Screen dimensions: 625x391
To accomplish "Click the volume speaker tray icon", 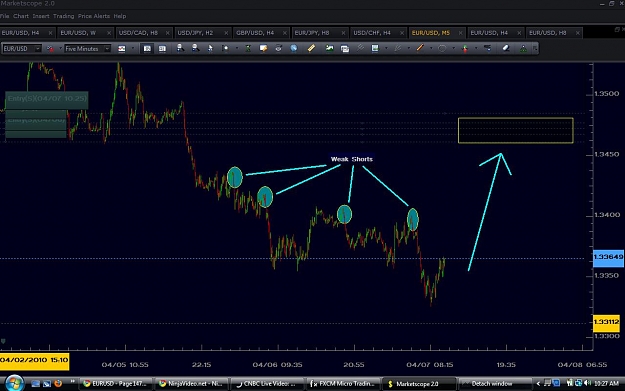I will click(588, 383).
